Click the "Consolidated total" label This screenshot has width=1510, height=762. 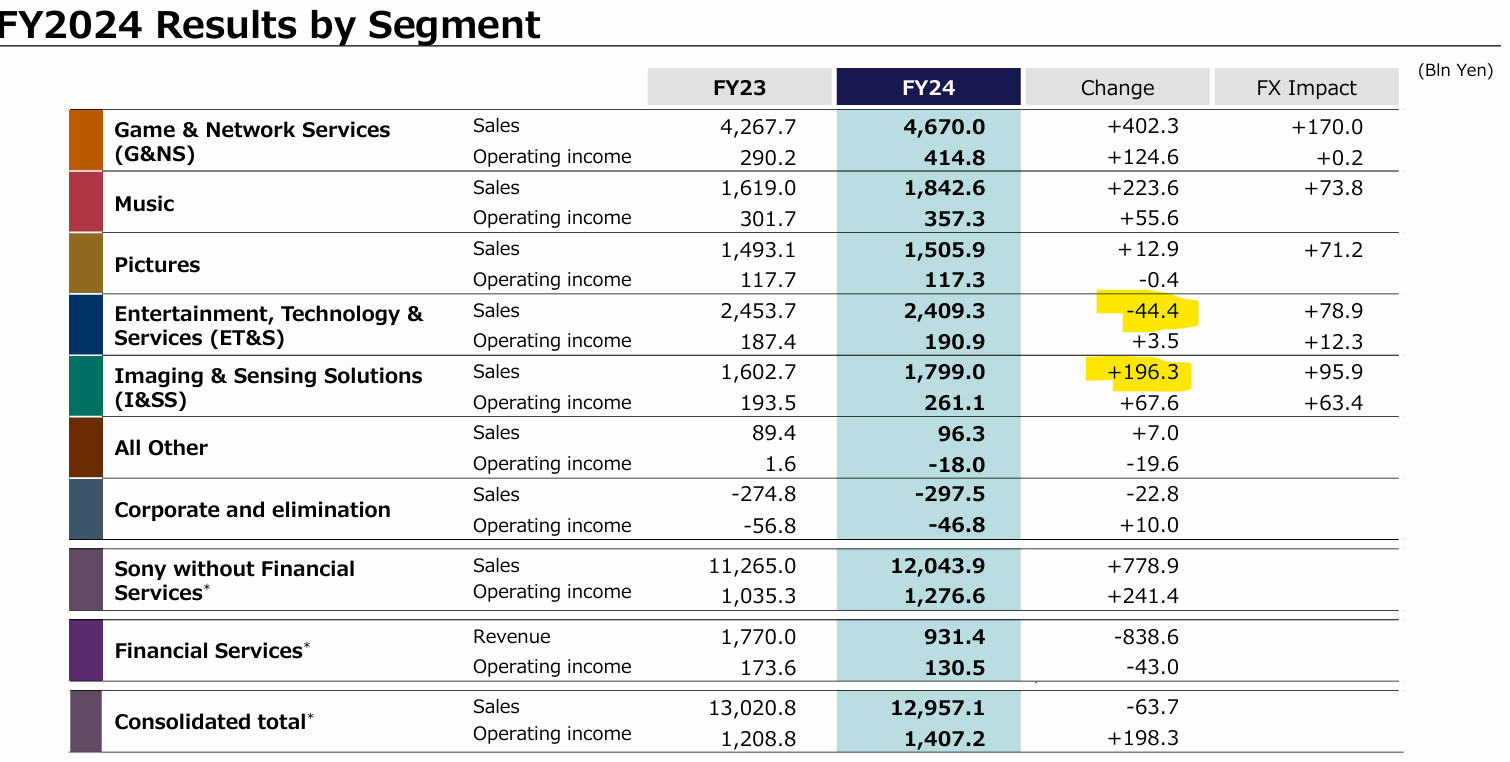[x=214, y=721]
